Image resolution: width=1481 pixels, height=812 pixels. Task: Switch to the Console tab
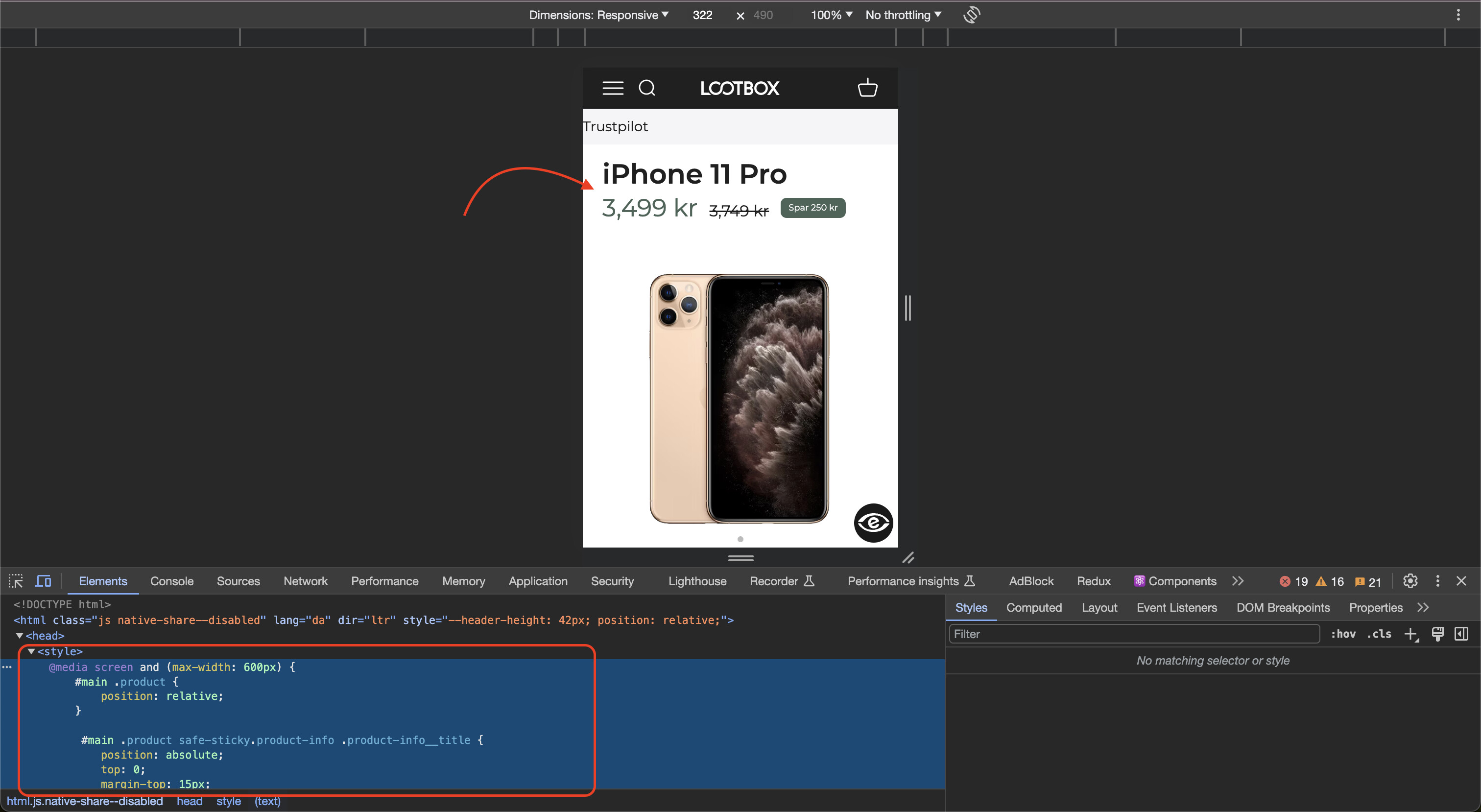[172, 581]
